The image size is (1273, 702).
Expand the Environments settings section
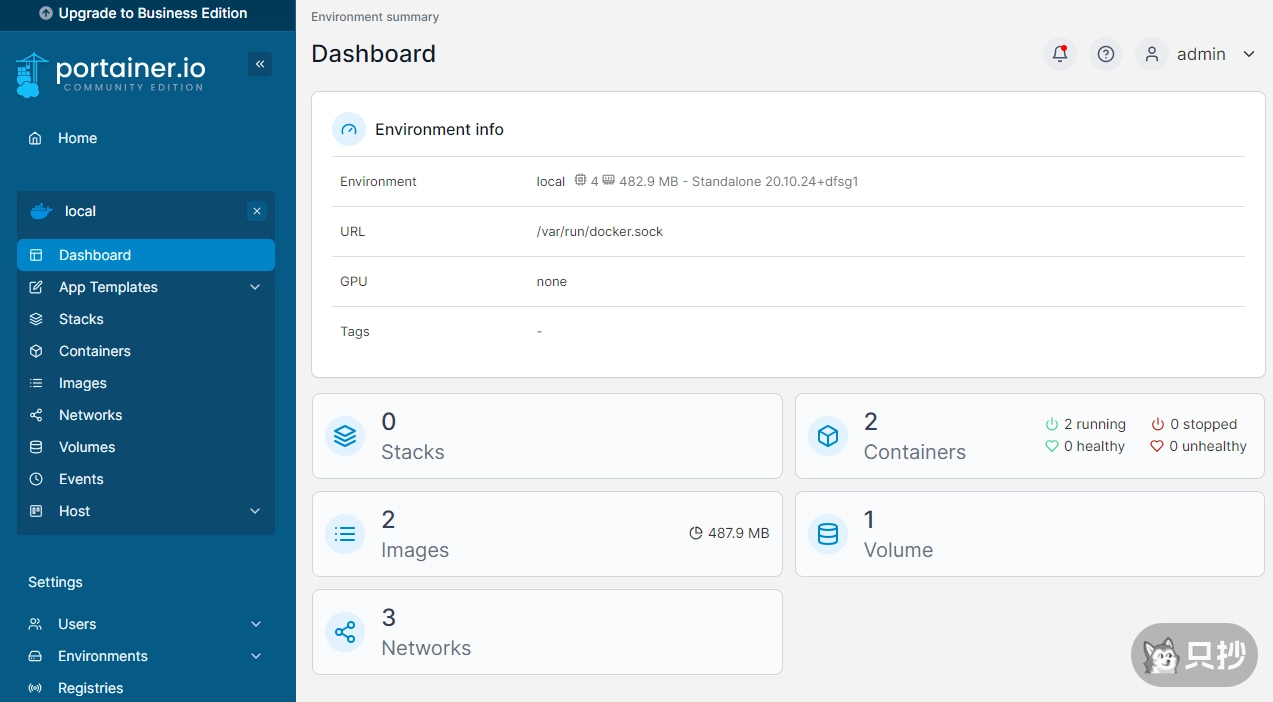click(x=255, y=656)
